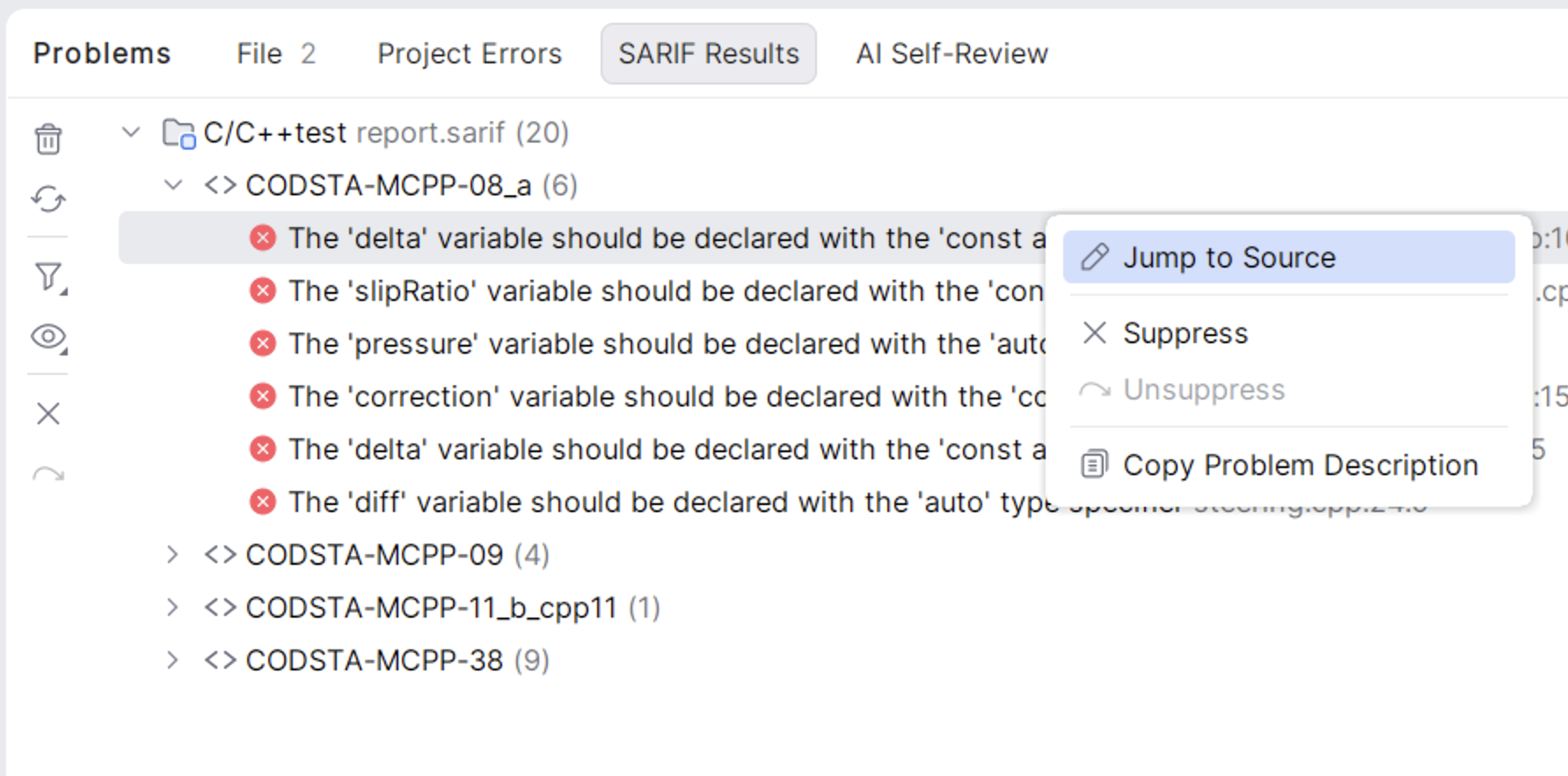Switch to the Project Errors tab
The image size is (1568, 776).
click(x=470, y=54)
